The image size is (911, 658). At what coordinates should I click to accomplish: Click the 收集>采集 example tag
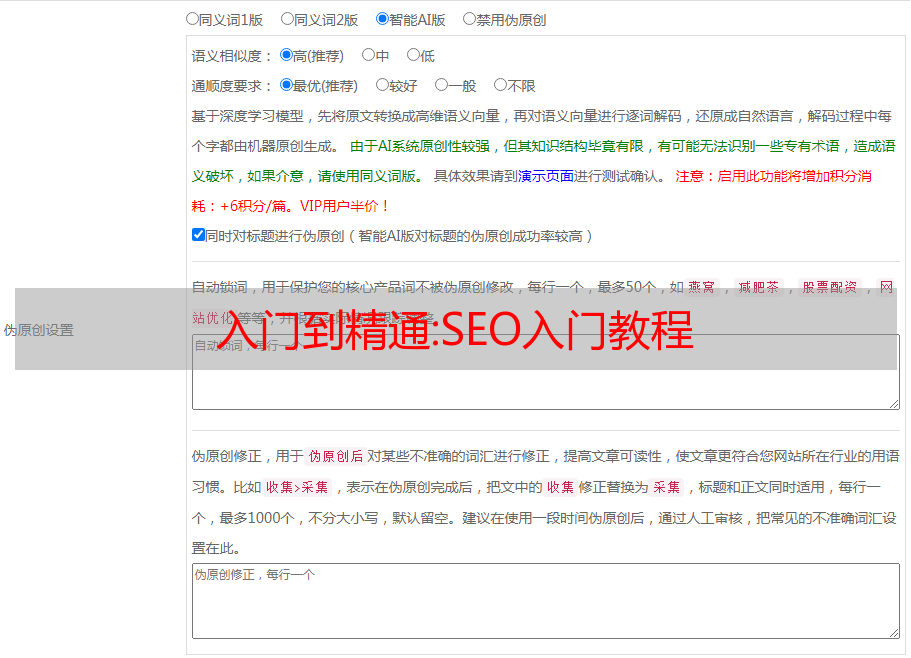point(297,488)
